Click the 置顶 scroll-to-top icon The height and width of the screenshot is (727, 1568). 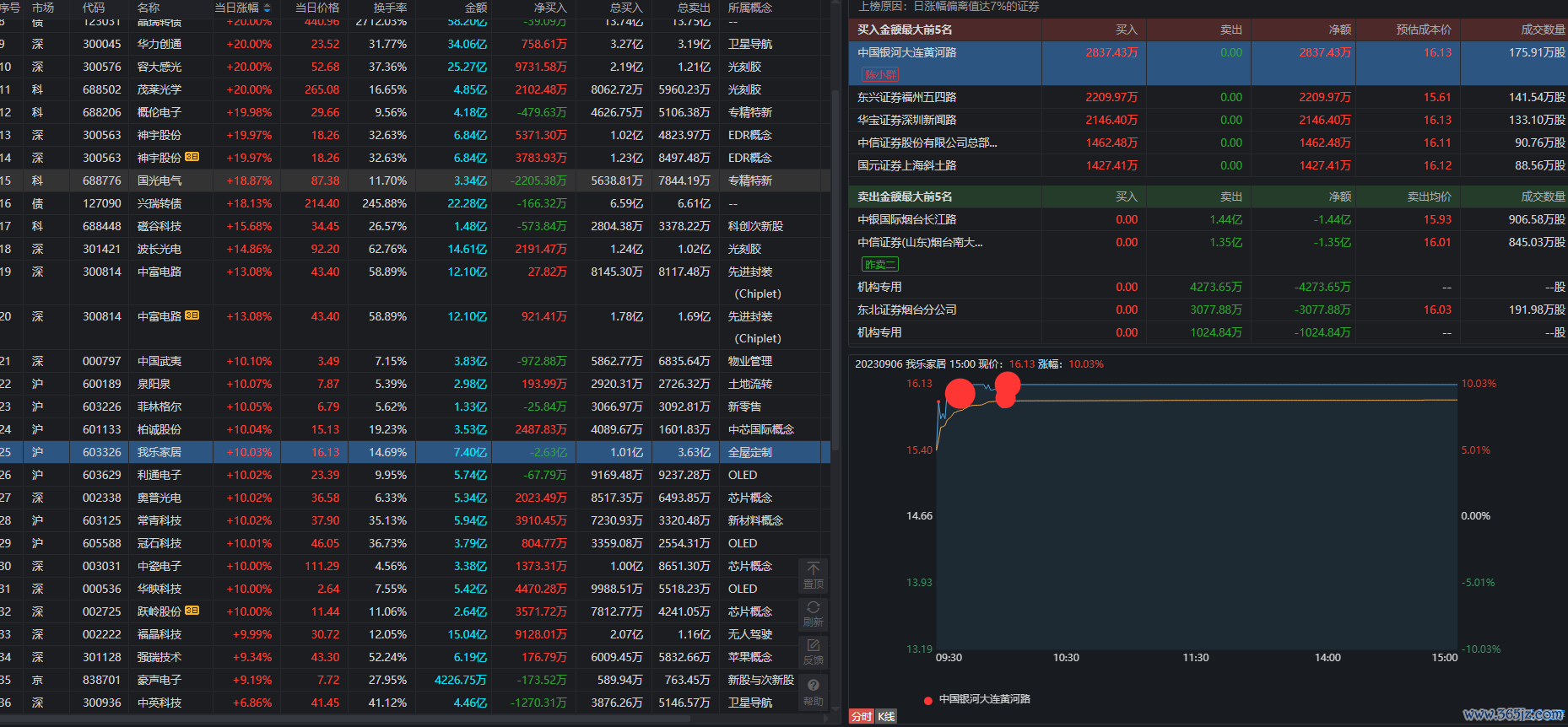814,575
